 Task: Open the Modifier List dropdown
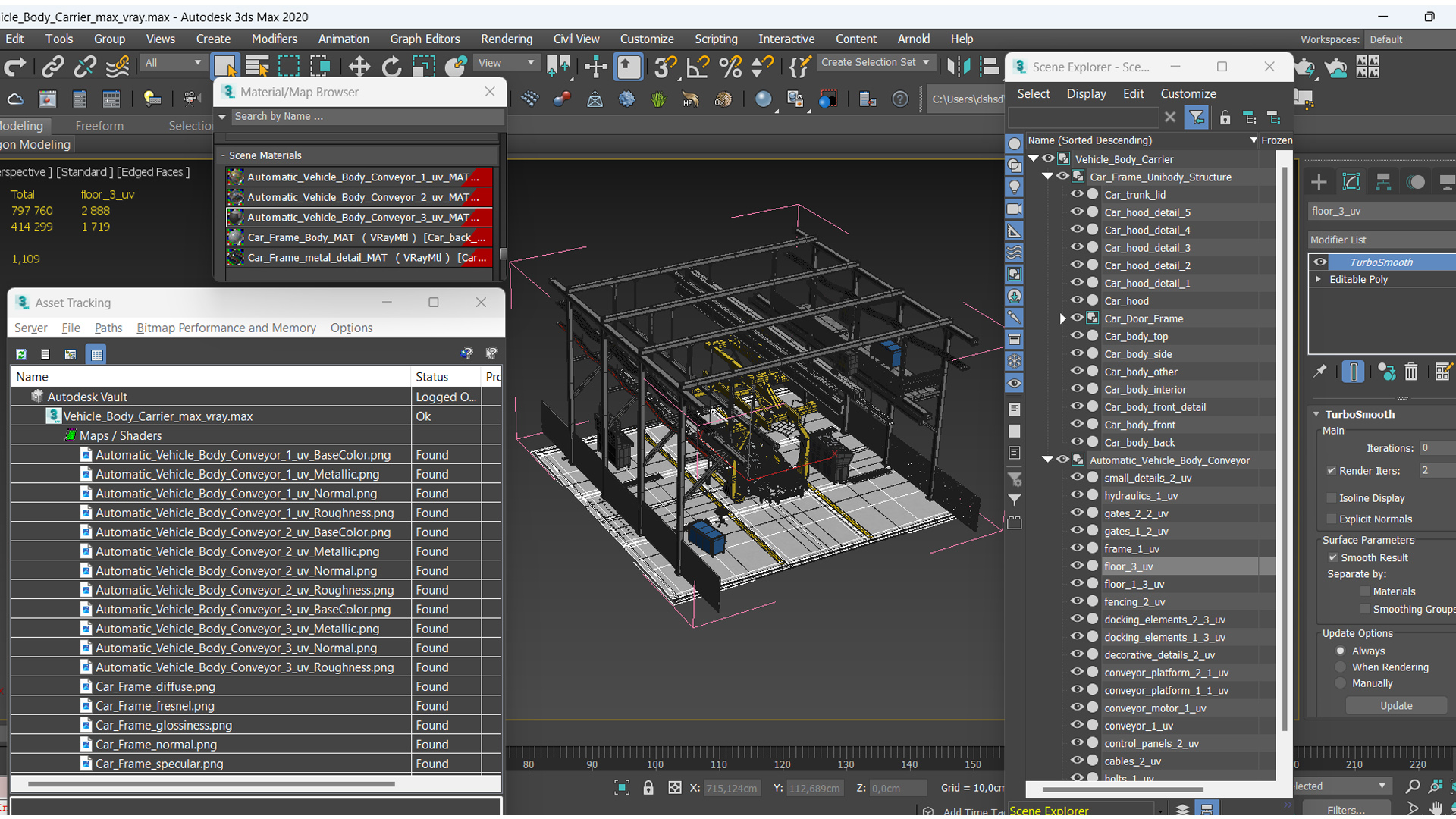point(1382,240)
